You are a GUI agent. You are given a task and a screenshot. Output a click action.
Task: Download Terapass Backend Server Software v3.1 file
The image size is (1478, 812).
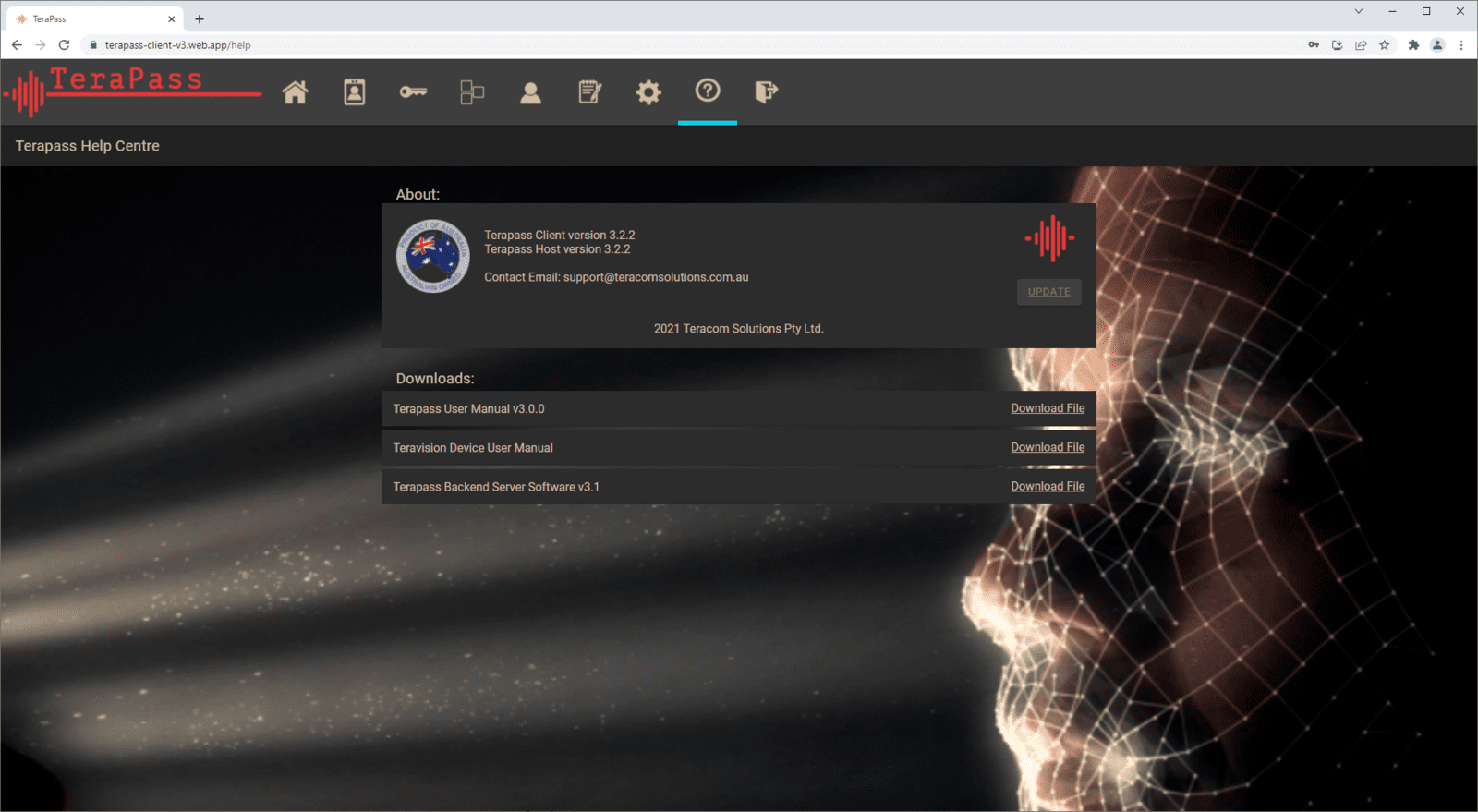(x=1048, y=486)
